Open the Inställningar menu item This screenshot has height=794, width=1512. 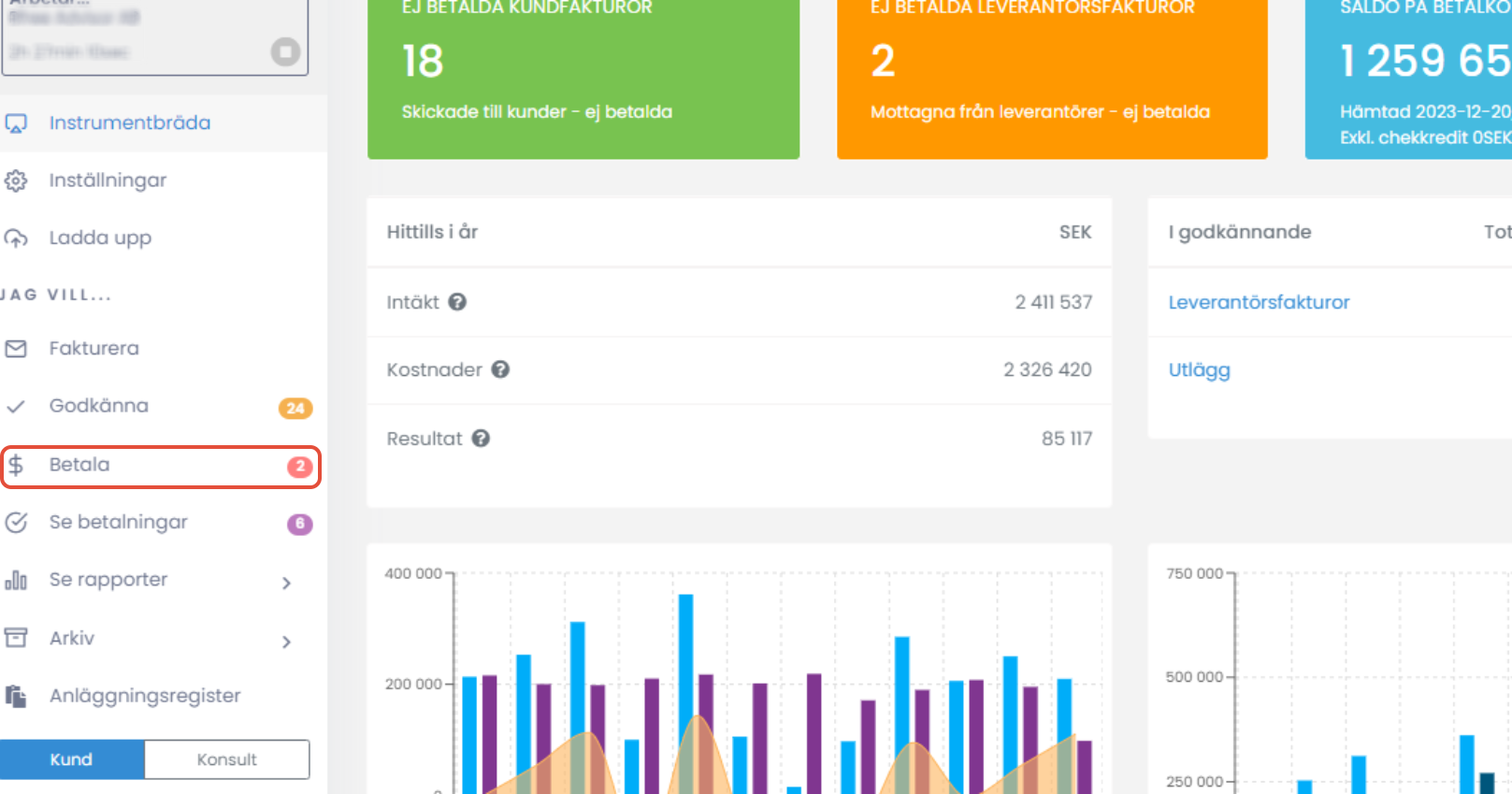[x=164, y=180]
